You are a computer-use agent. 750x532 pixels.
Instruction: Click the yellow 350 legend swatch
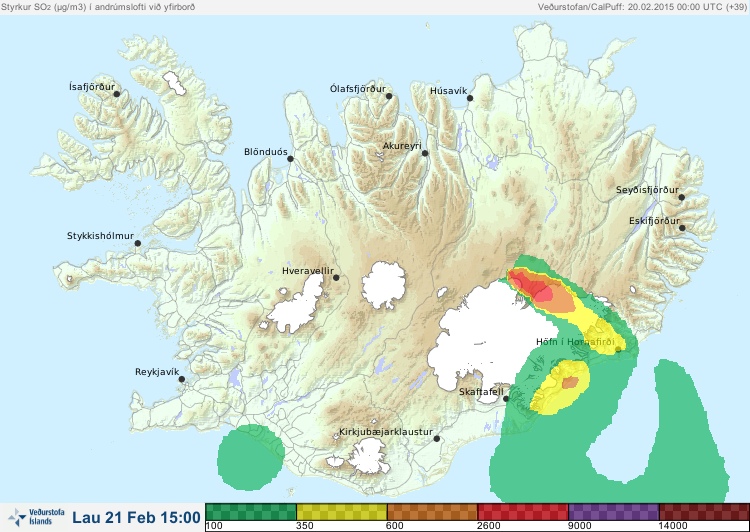click(342, 512)
